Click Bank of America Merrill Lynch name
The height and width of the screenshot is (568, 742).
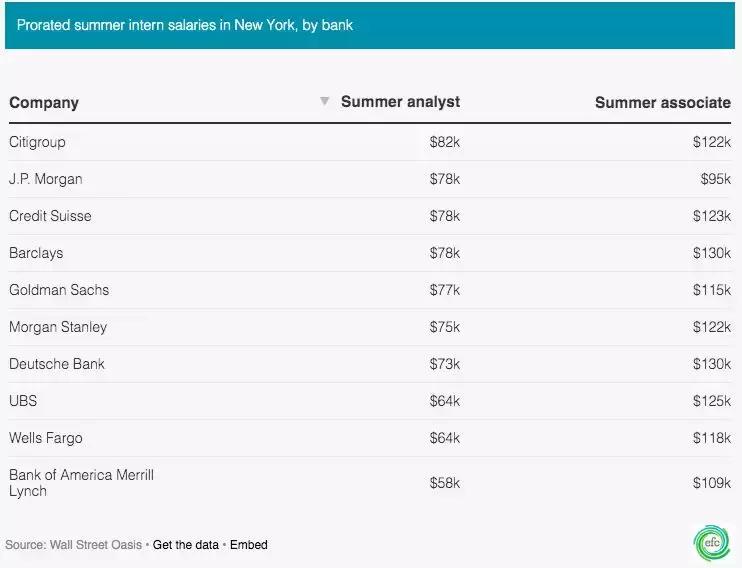[81, 483]
